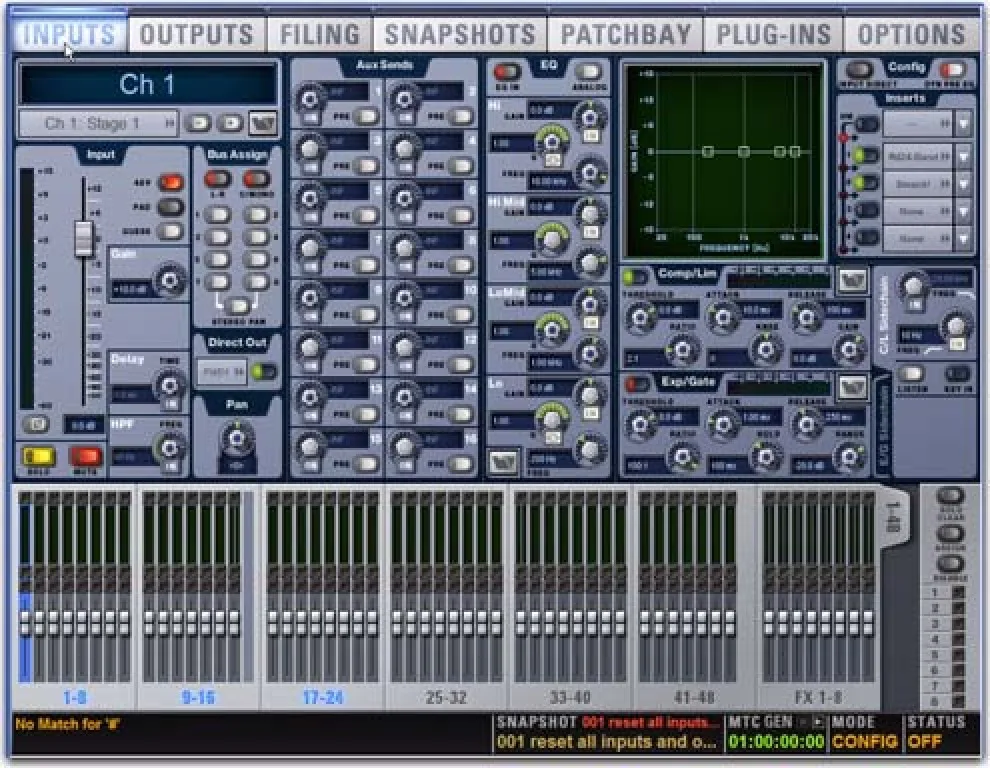The height and width of the screenshot is (768, 990).
Task: Open the third insert slot dropdown arrow
Action: (x=963, y=184)
